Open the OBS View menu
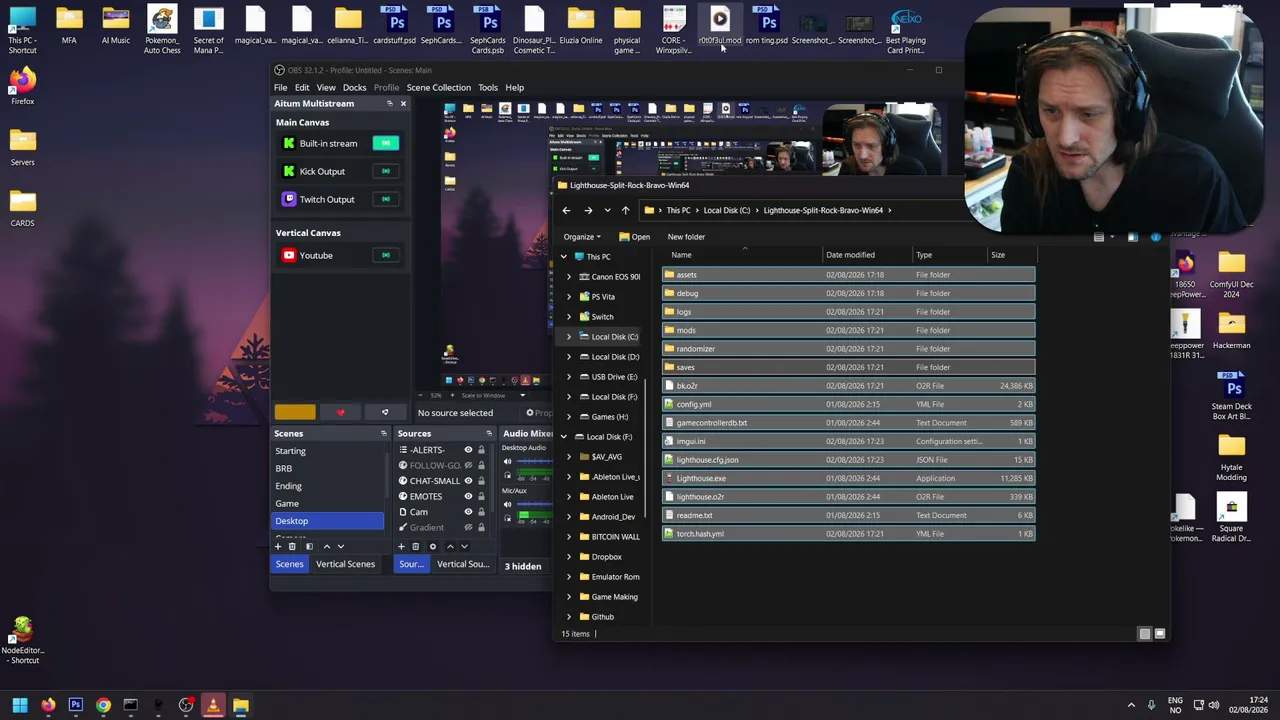This screenshot has height=720, width=1280. (x=326, y=87)
